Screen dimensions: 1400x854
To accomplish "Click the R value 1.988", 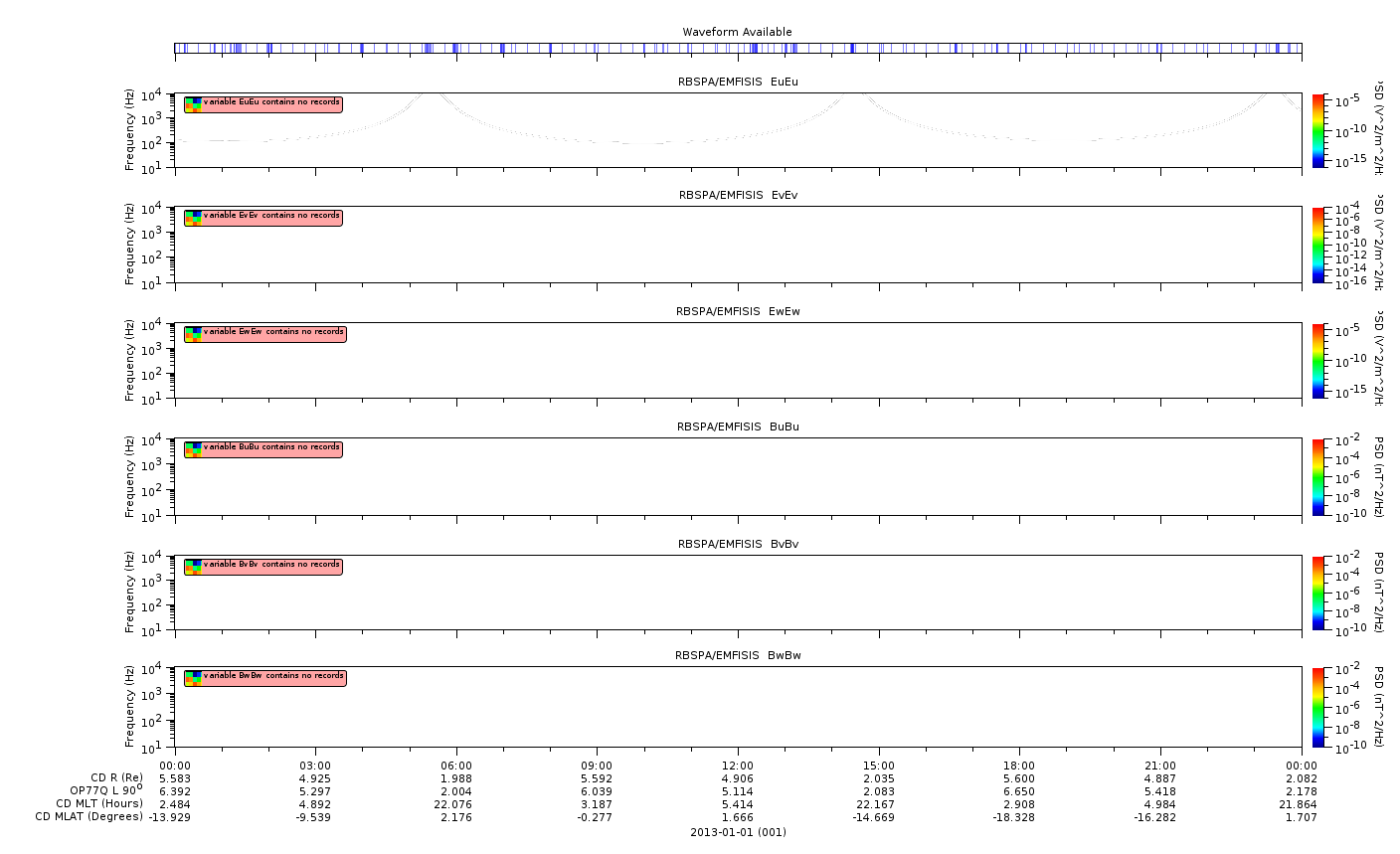I will 456,778.
